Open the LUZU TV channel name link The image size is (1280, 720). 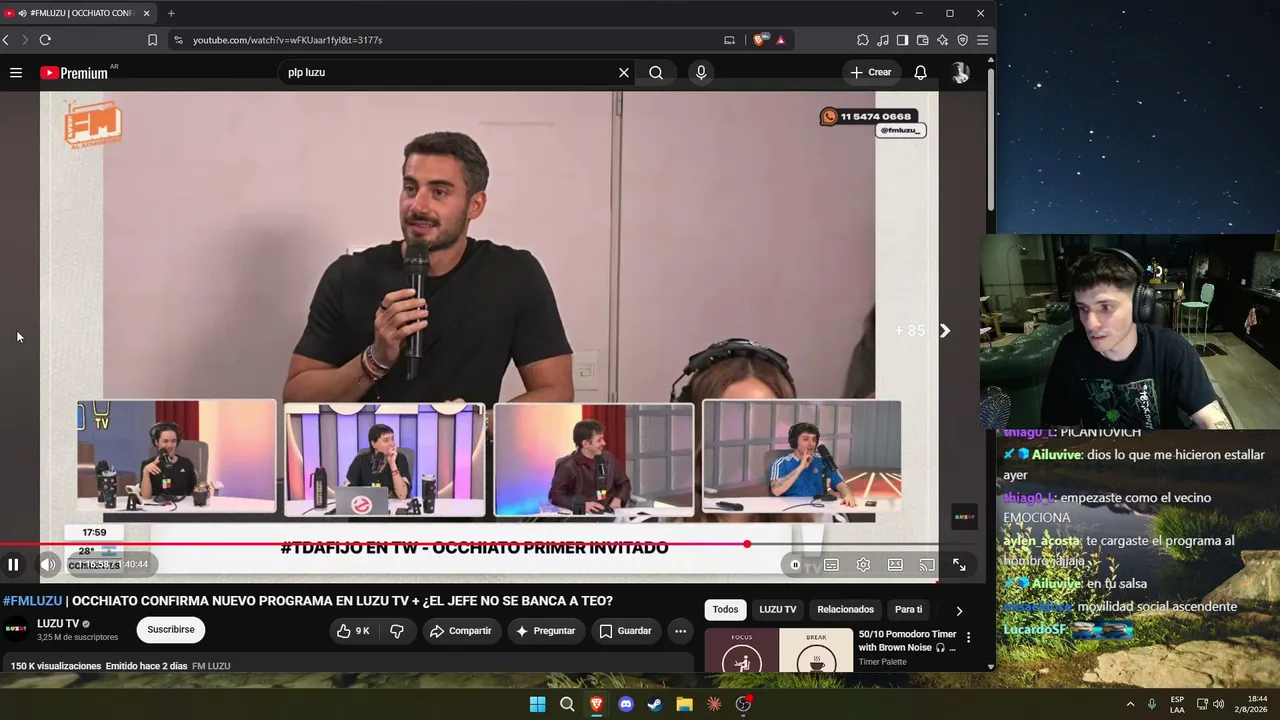point(58,624)
